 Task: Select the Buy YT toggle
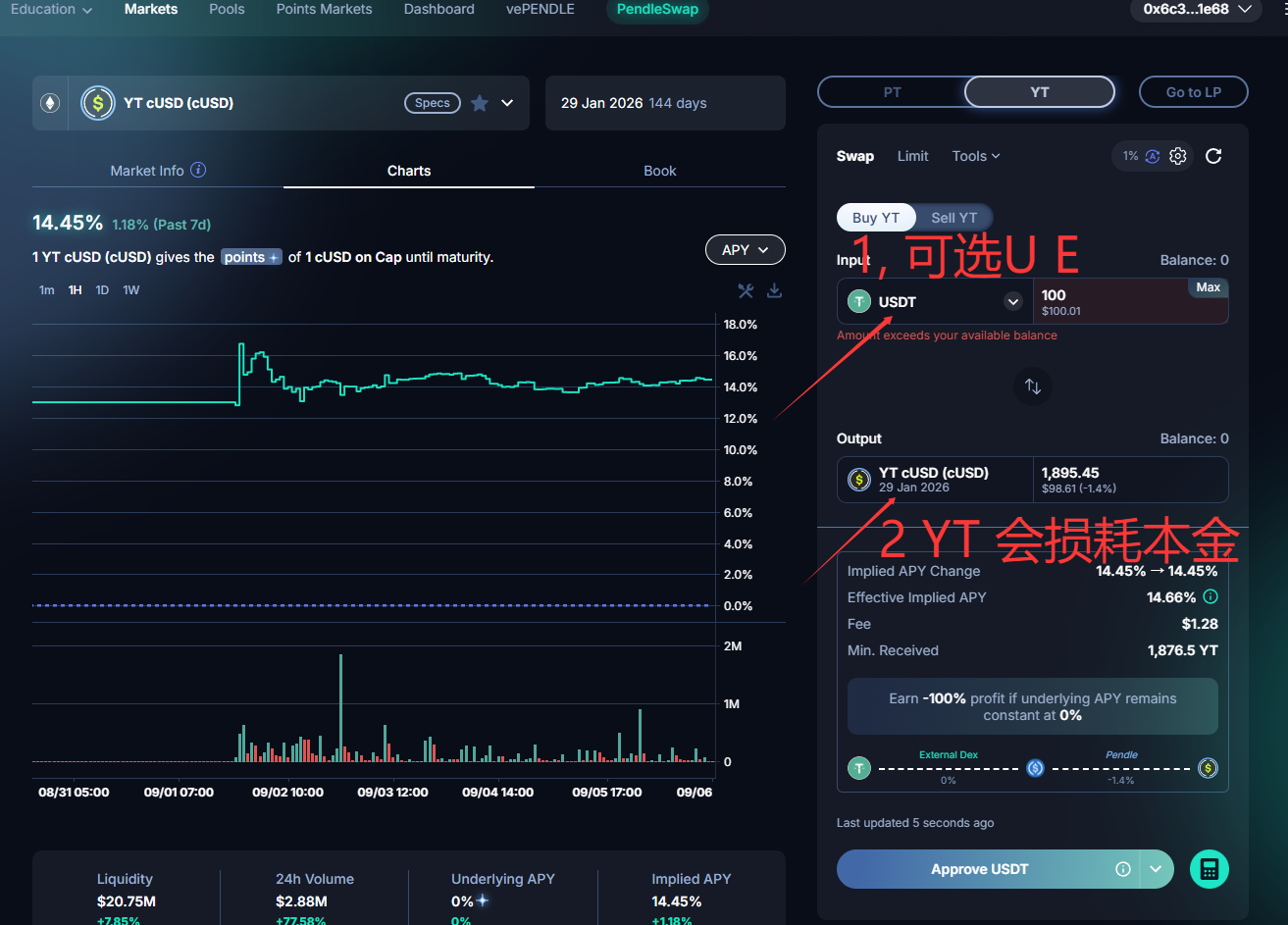pyautogui.click(x=875, y=218)
